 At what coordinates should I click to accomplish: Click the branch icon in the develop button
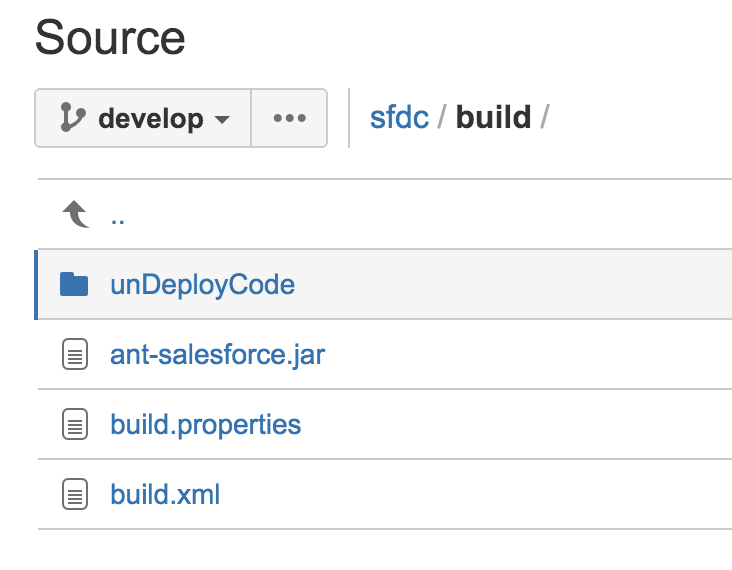72,118
